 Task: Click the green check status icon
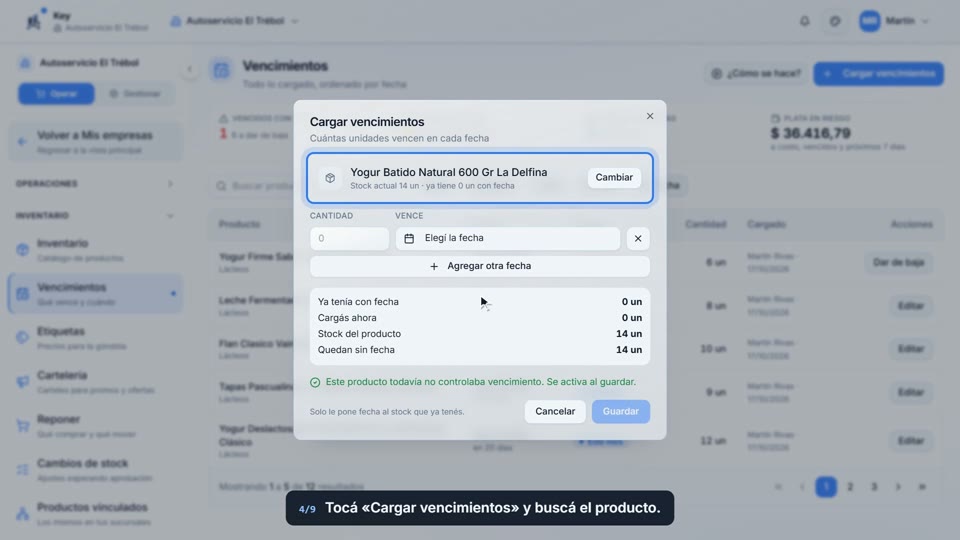point(315,382)
